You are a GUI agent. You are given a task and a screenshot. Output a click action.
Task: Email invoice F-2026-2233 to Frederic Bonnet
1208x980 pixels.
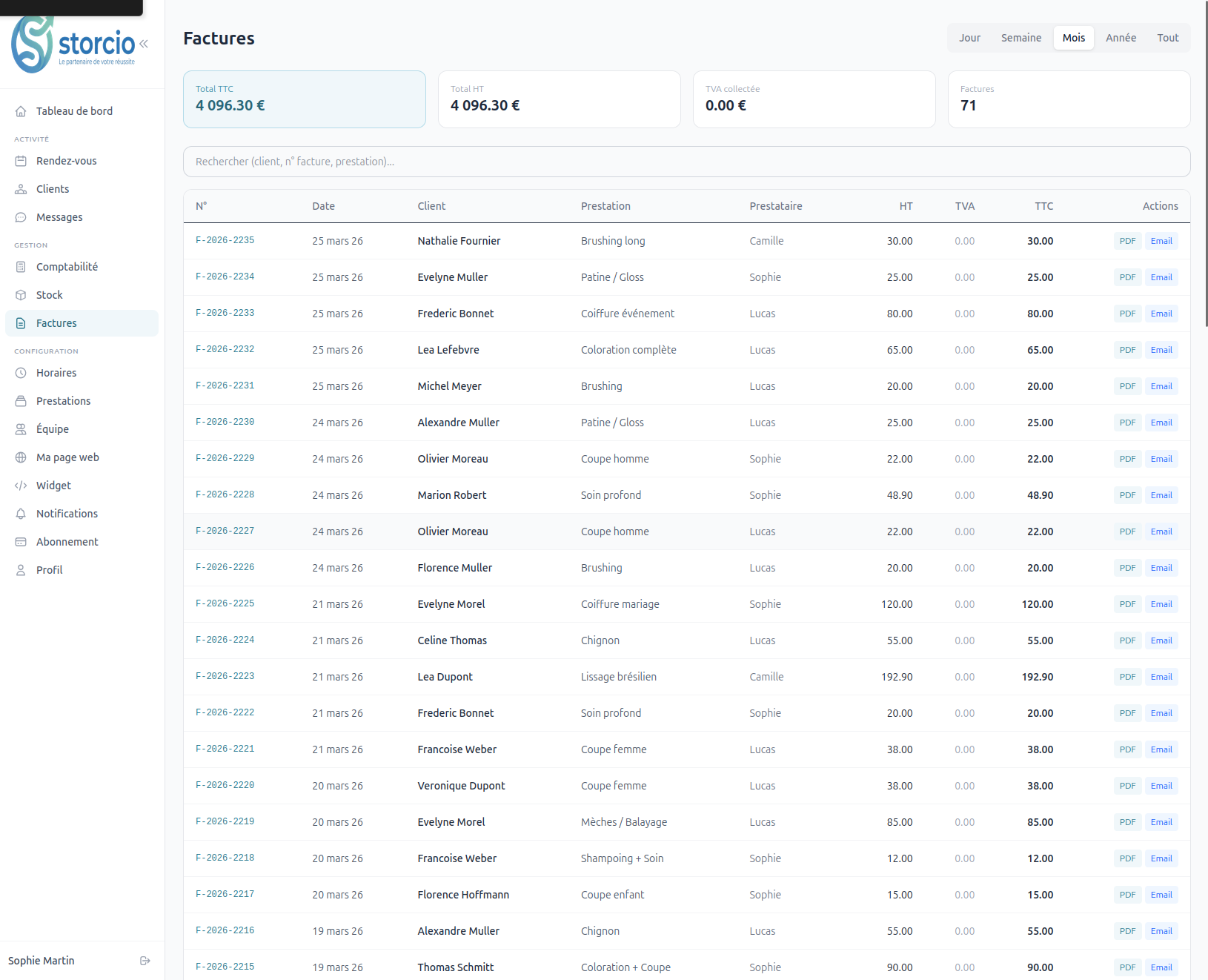pos(1161,314)
